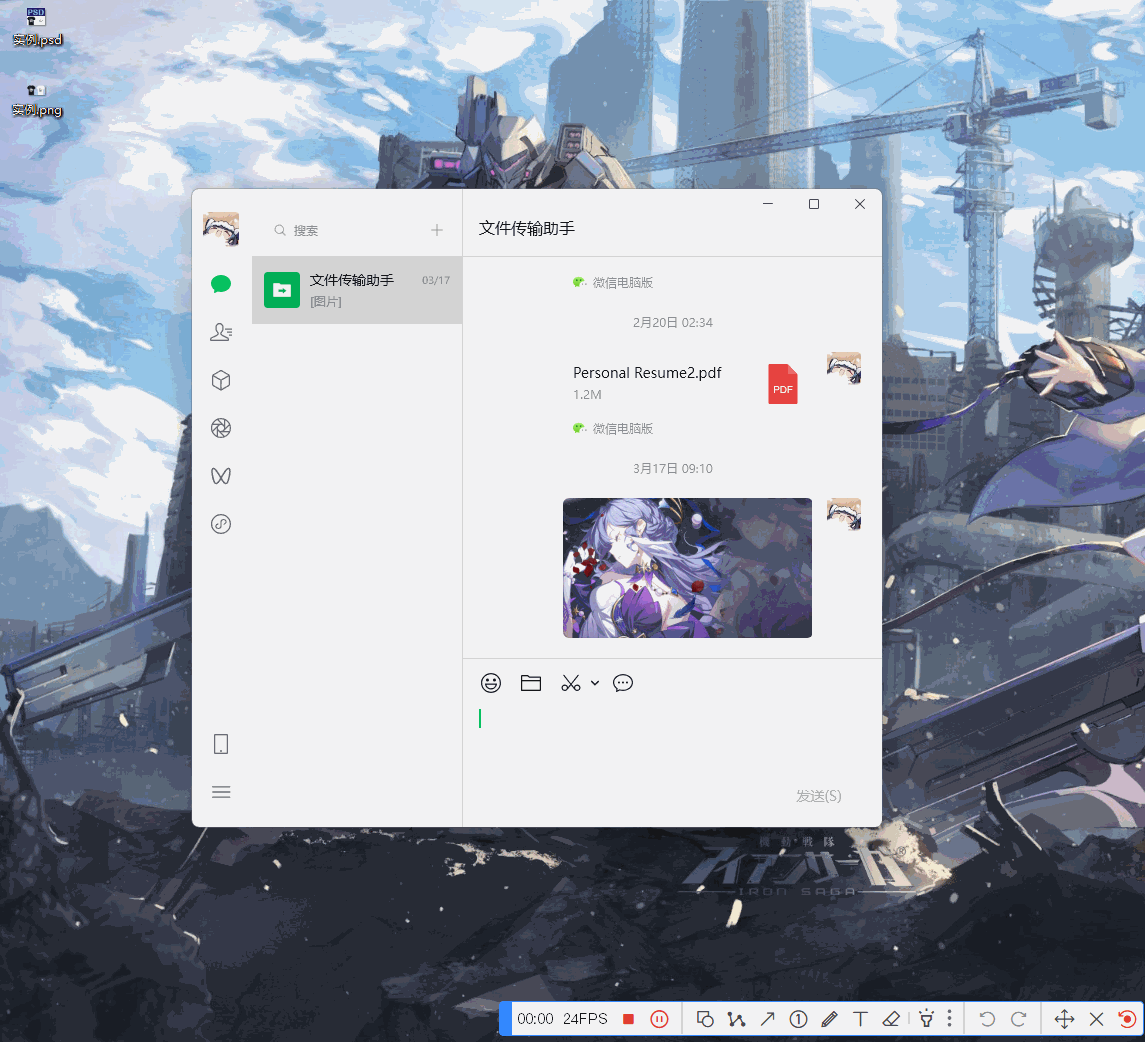The width and height of the screenshot is (1145, 1042).
Task: Select the polyline tool in recorder toolbar
Action: 736,1019
